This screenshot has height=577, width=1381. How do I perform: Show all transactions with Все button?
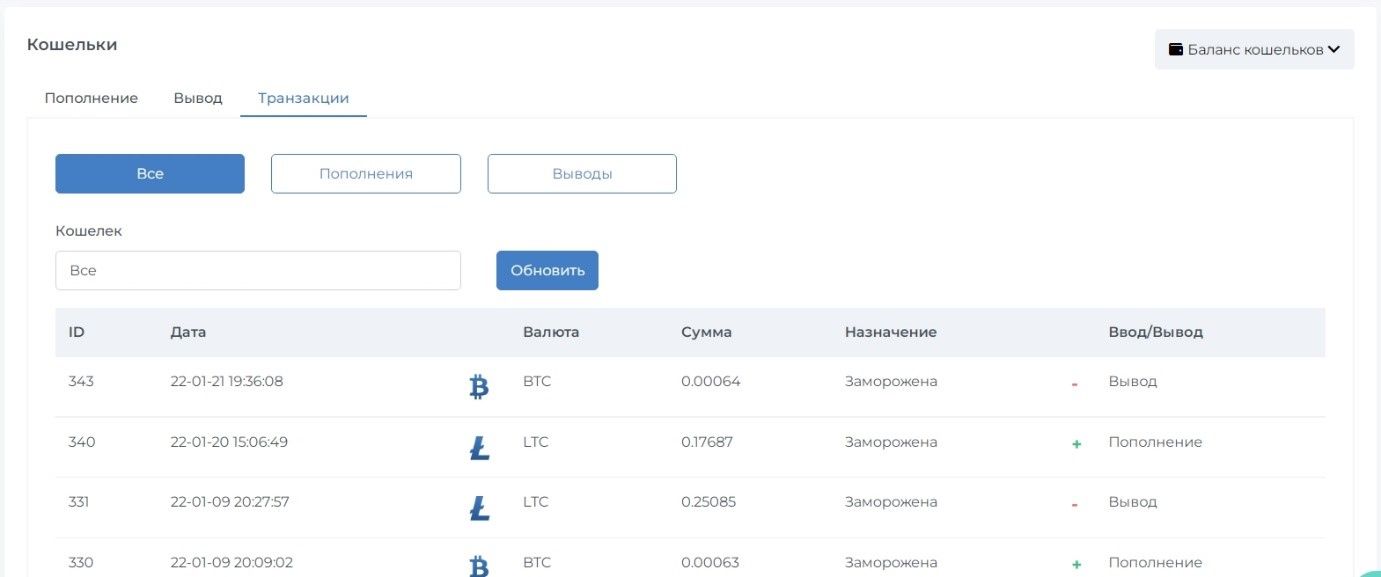[x=150, y=173]
